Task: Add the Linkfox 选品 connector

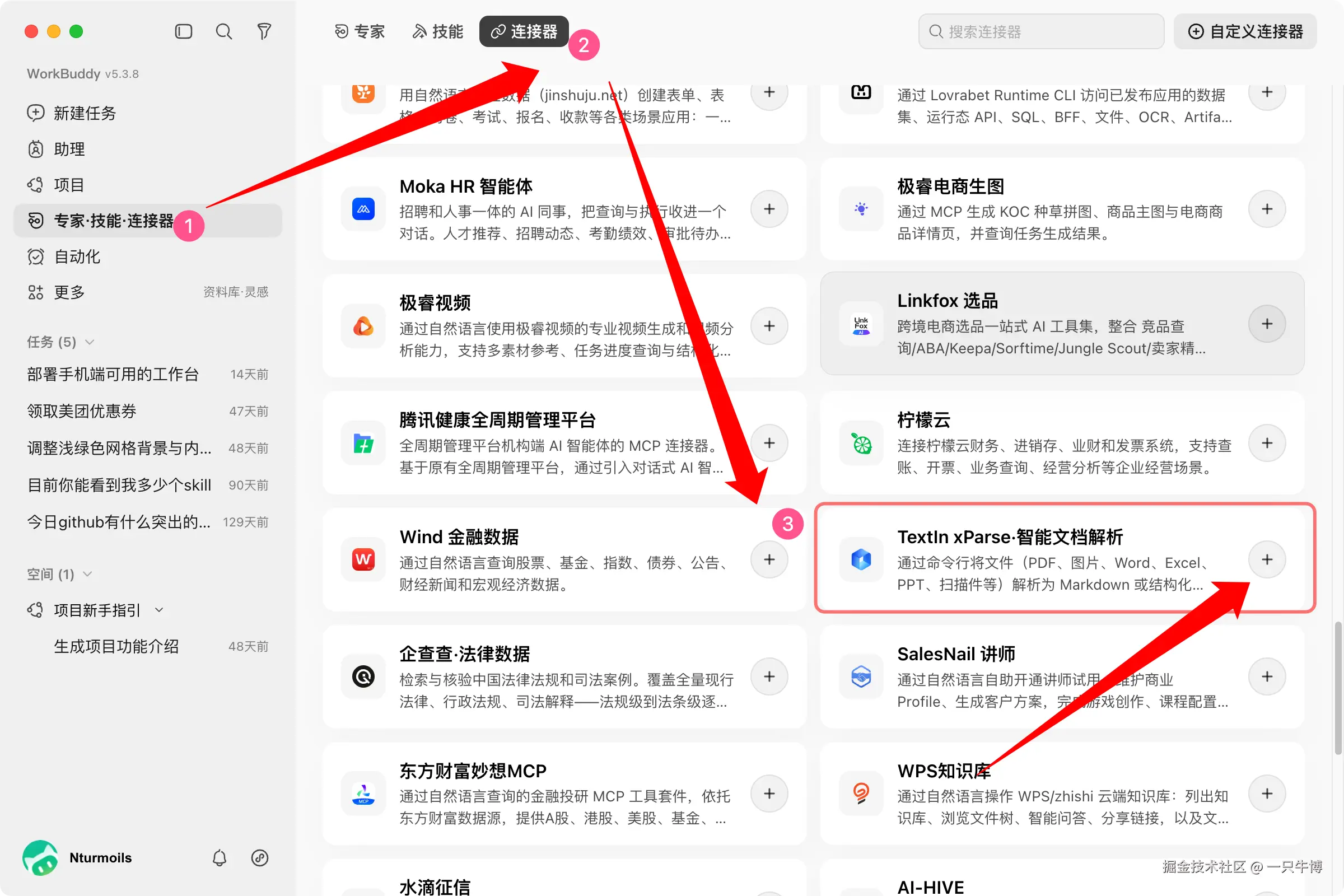Action: 1267,324
